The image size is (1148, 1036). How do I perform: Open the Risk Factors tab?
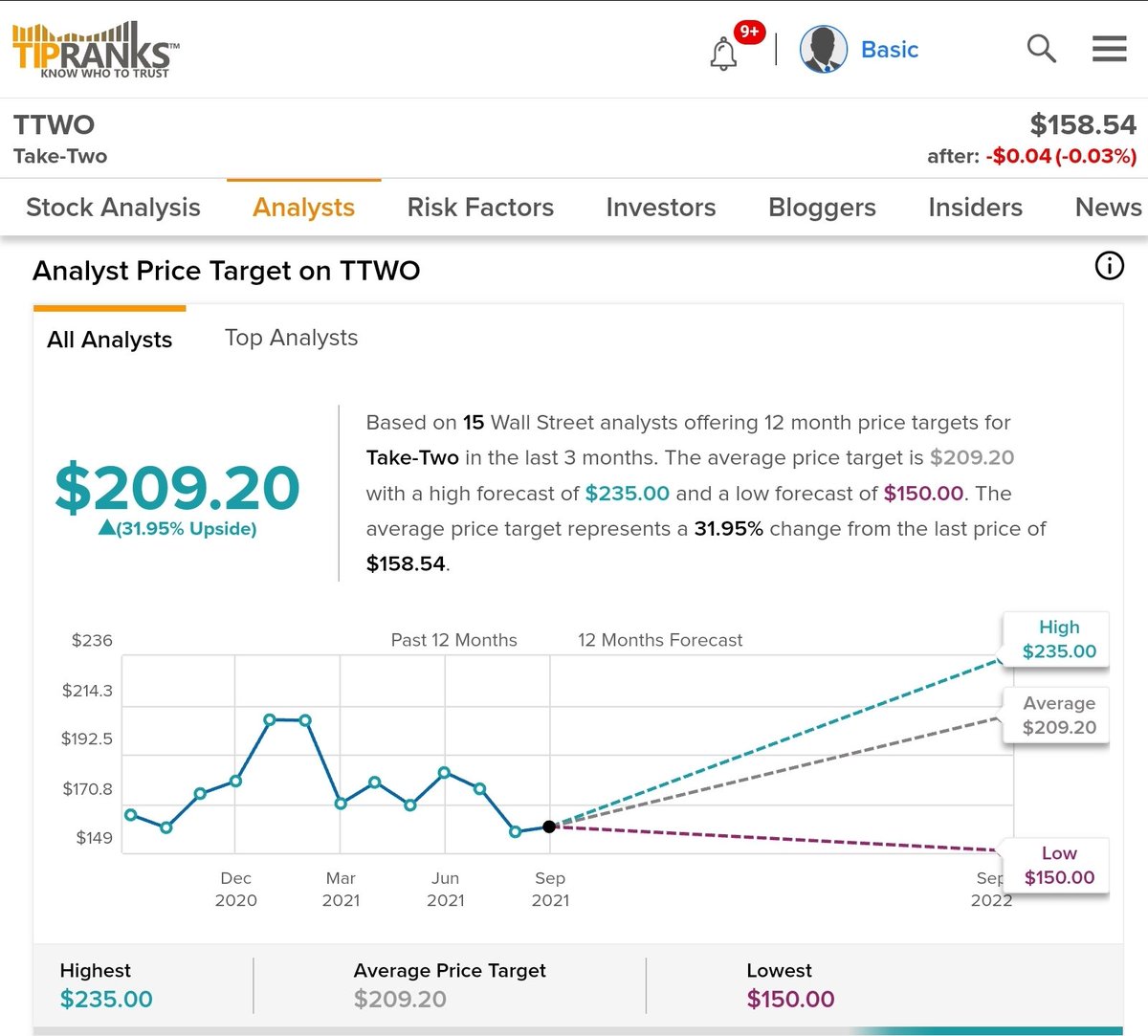(480, 207)
